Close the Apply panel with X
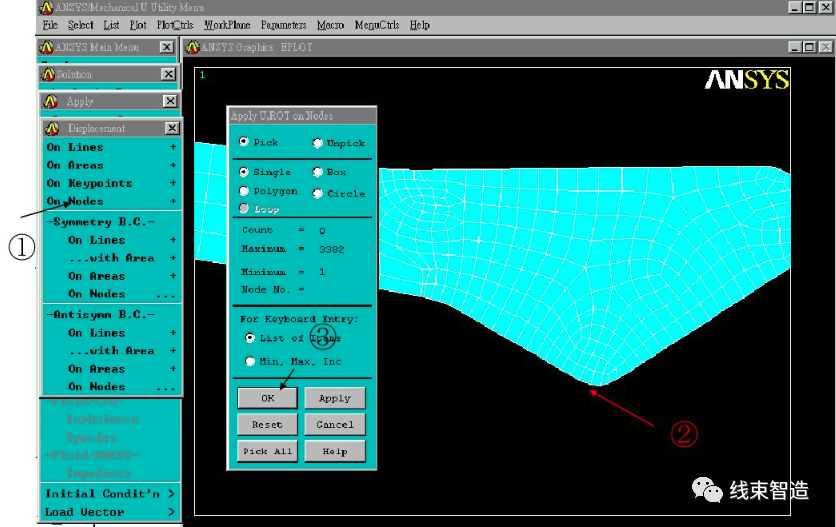The image size is (836, 527). [170, 101]
